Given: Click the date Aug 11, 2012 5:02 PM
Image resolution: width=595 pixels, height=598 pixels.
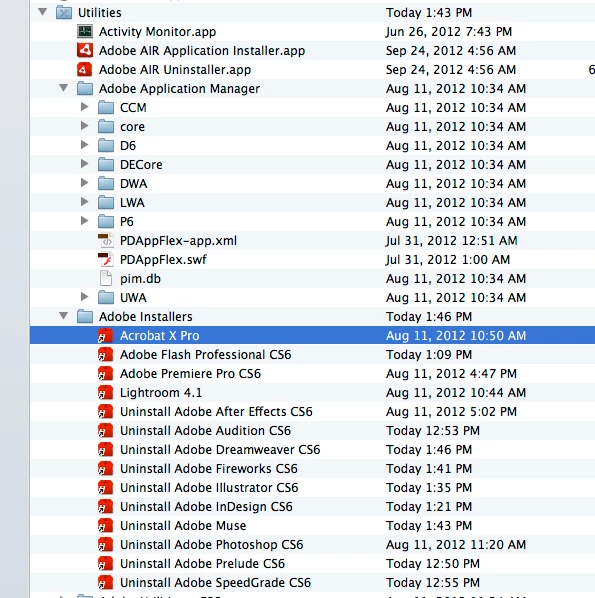Looking at the screenshot, I should pyautogui.click(x=451, y=412).
